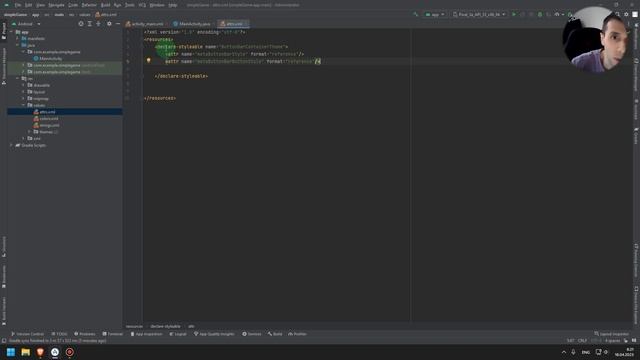Image resolution: width=640 pixels, height=360 pixels.
Task: Open the Profiler tool window
Action: (x=298, y=334)
